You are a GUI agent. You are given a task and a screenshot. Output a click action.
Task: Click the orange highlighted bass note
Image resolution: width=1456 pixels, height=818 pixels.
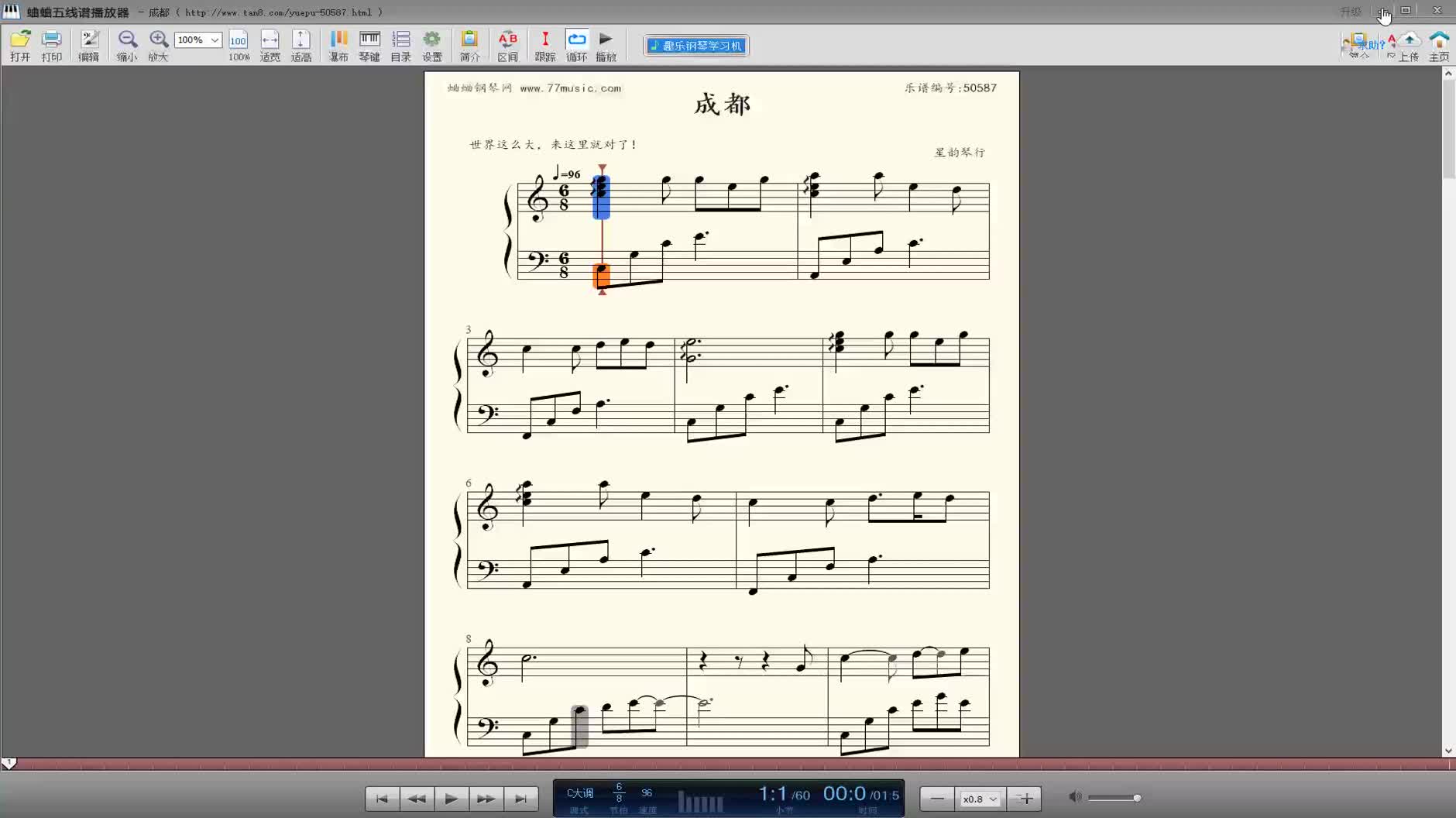click(x=602, y=277)
